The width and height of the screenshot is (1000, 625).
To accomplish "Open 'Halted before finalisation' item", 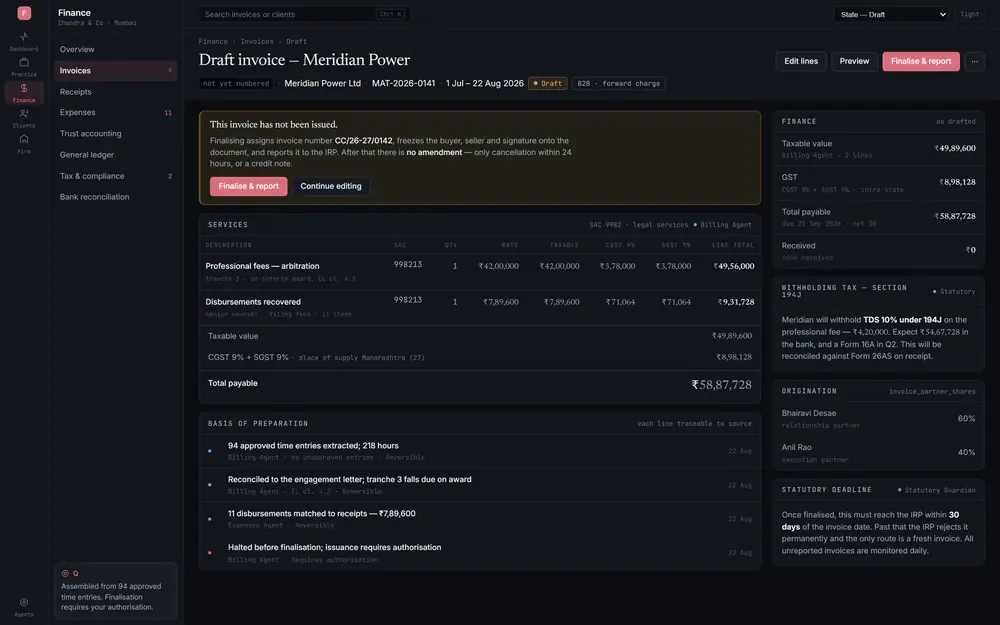I will coord(480,553).
